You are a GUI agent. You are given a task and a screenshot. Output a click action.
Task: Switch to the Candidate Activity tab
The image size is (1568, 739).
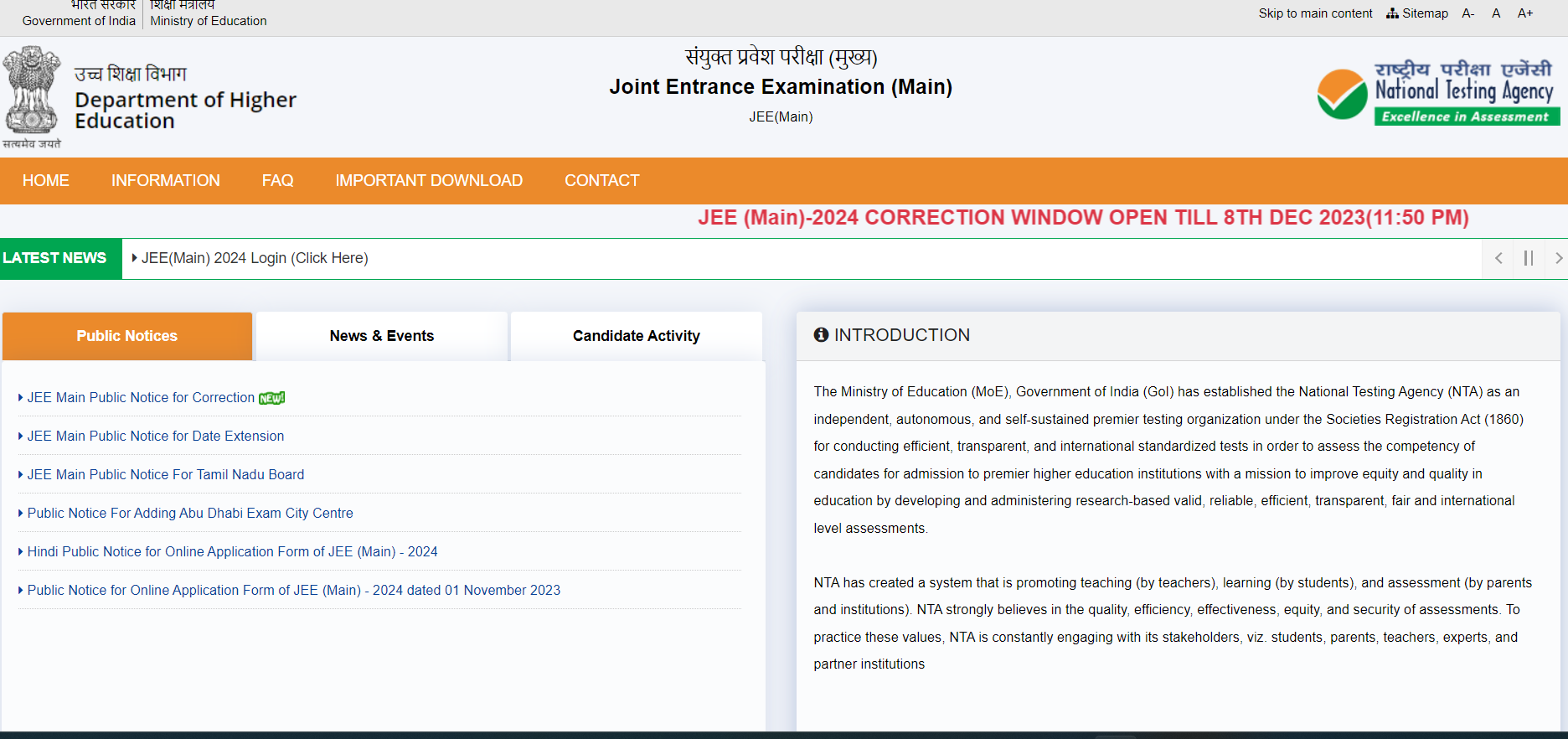pyautogui.click(x=637, y=336)
